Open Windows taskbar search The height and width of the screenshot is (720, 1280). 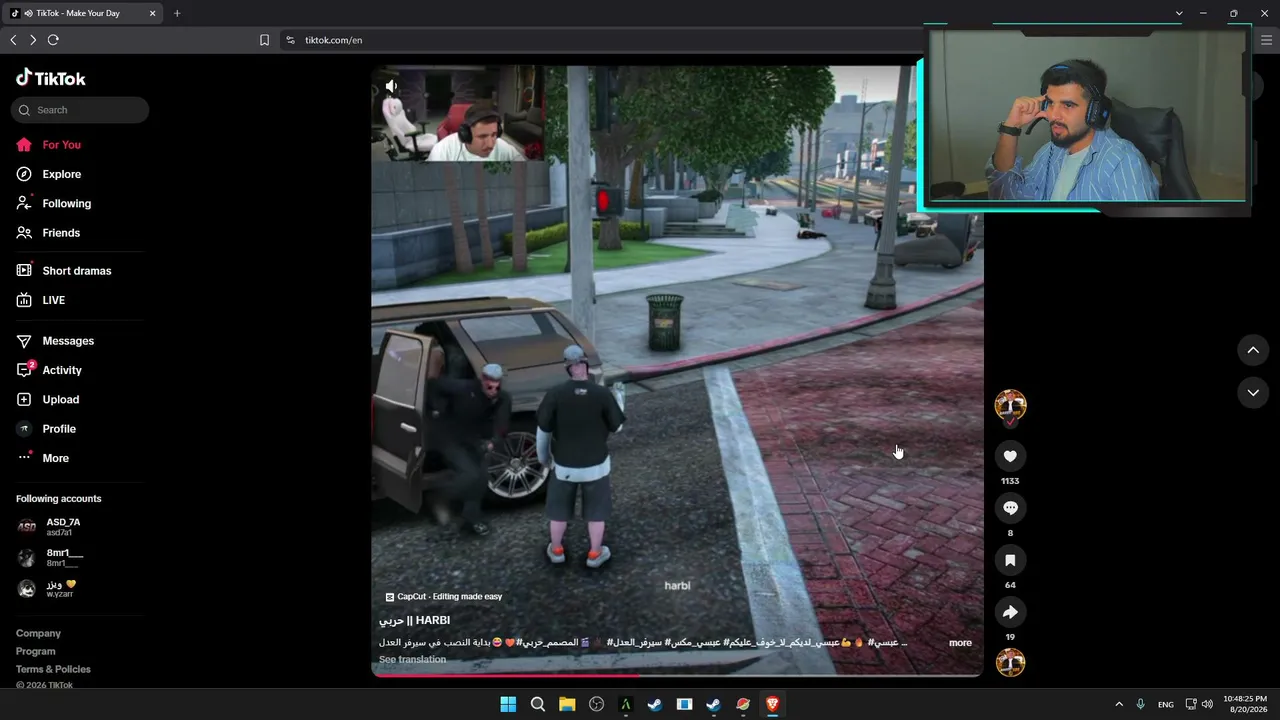coord(537,704)
